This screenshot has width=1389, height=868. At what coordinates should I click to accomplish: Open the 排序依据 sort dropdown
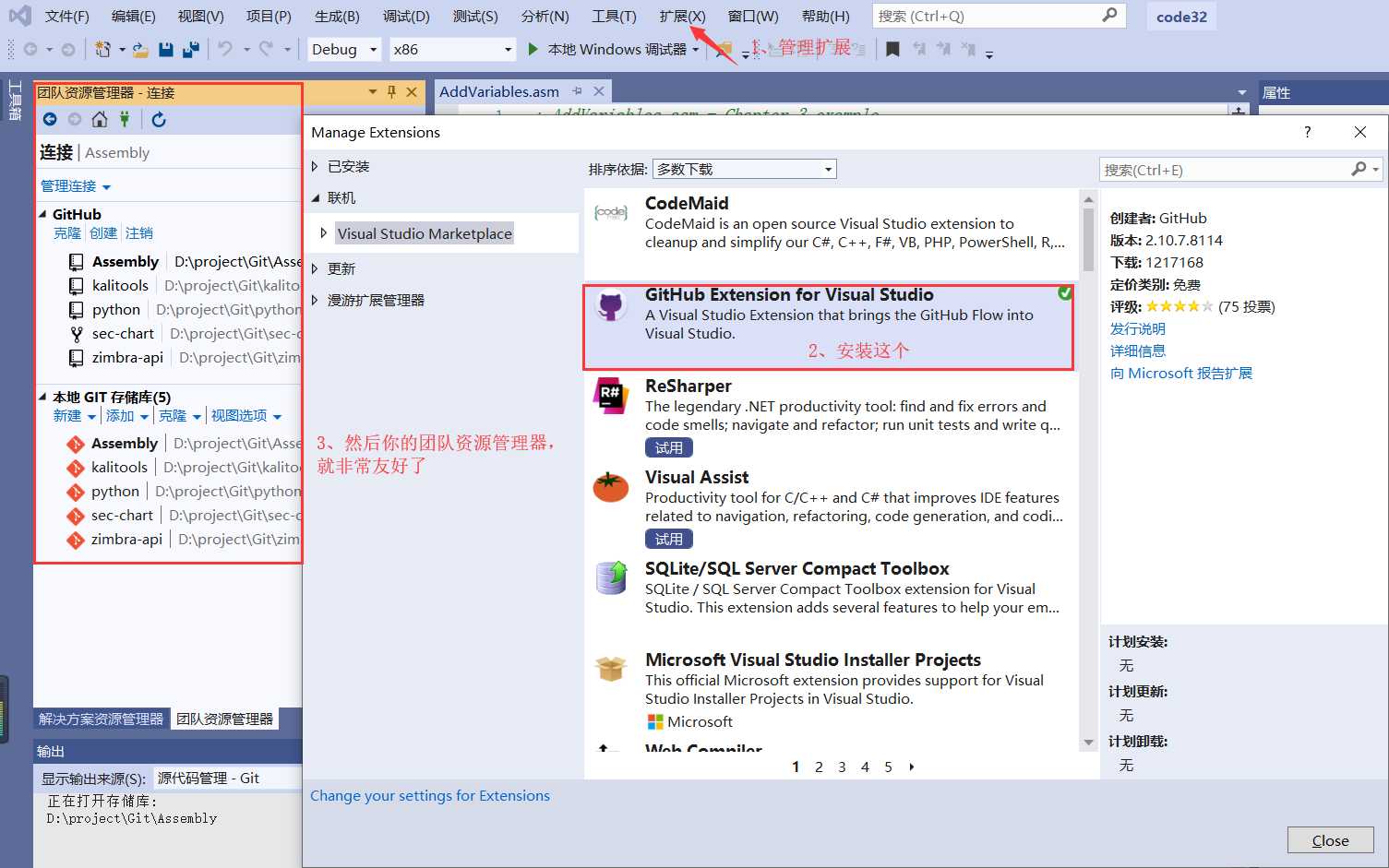(x=744, y=169)
